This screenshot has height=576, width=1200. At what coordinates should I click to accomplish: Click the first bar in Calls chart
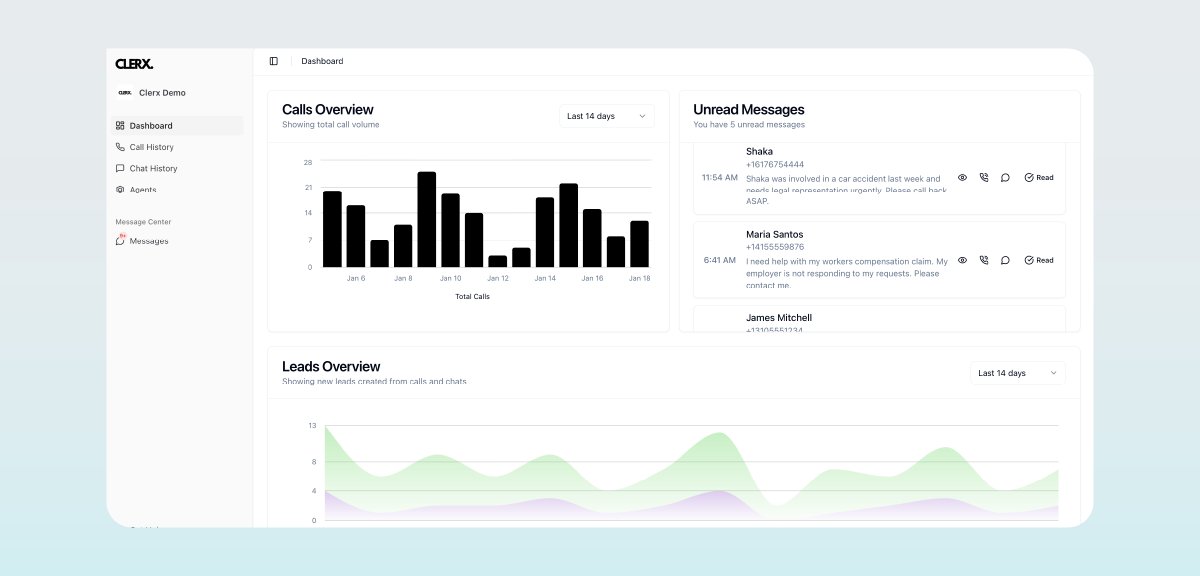(x=332, y=229)
